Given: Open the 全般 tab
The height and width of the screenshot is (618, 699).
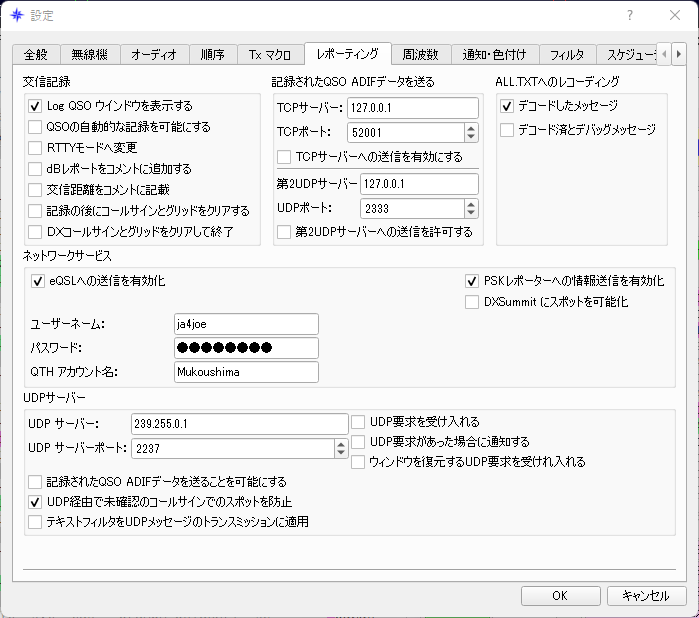Looking at the screenshot, I should tap(36, 55).
